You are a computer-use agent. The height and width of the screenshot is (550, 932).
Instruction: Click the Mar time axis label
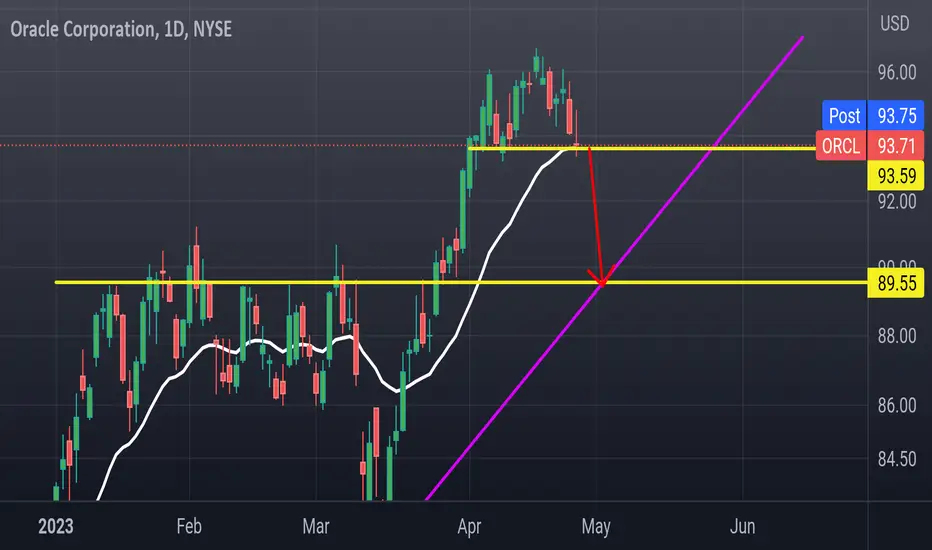(x=316, y=526)
